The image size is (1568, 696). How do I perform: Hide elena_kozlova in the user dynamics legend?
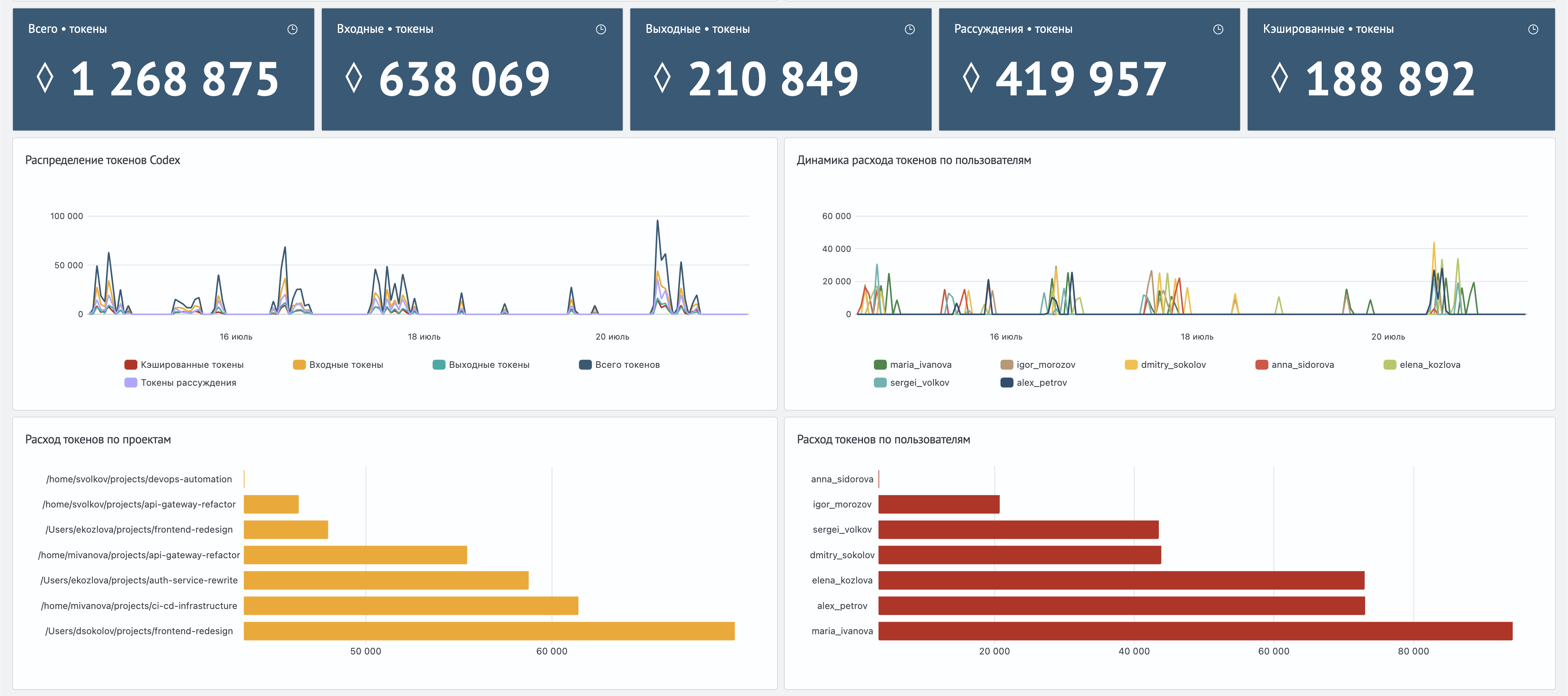tap(1422, 365)
